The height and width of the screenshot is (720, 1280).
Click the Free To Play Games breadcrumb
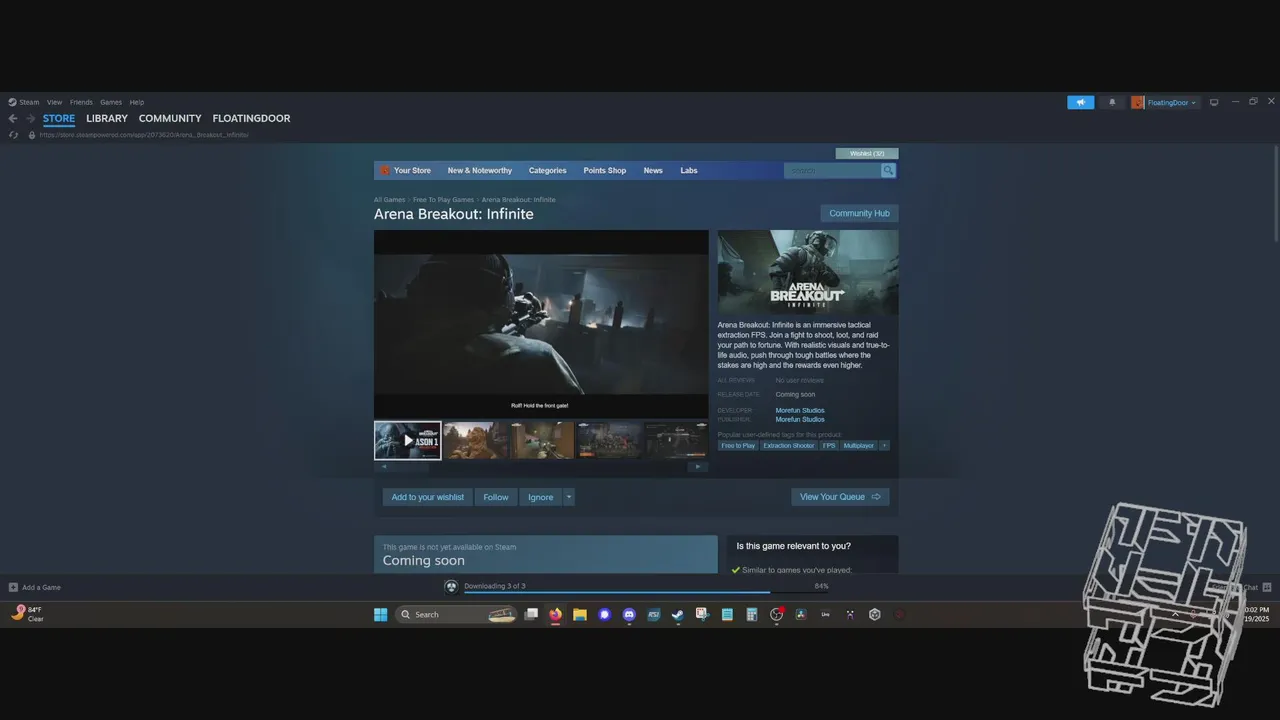pos(443,200)
